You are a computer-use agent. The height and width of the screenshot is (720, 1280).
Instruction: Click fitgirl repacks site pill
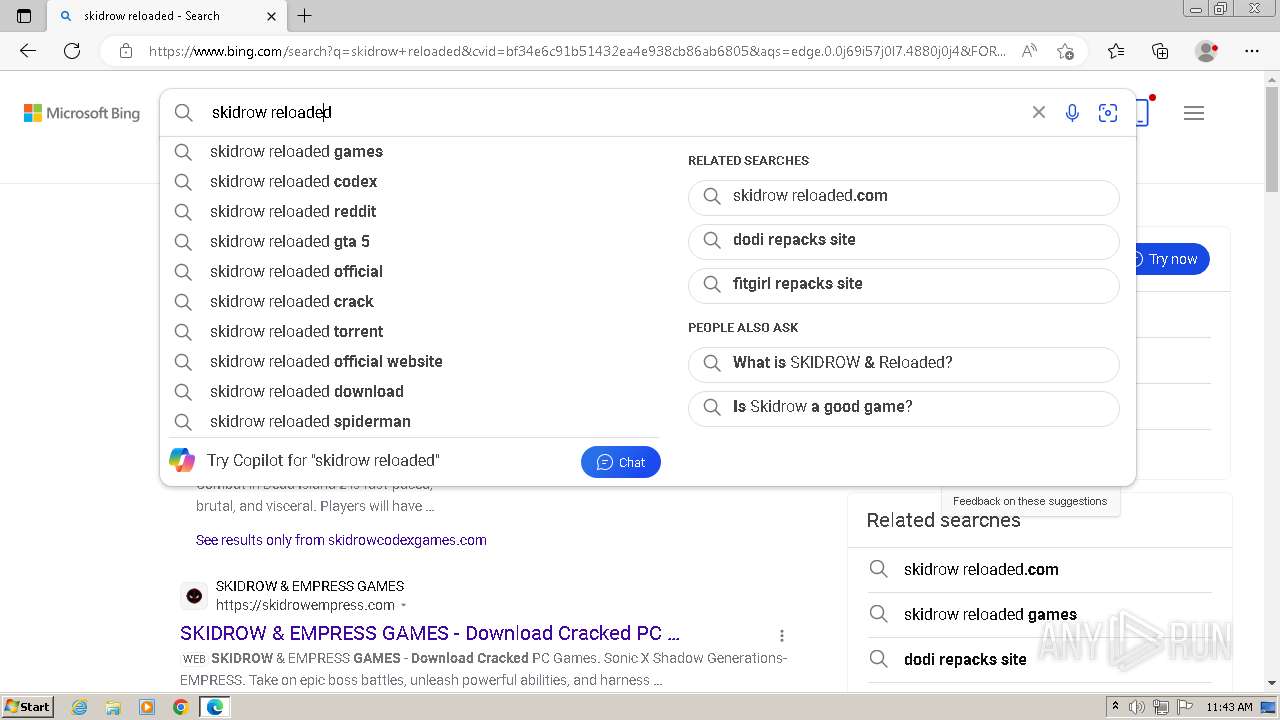(x=904, y=285)
